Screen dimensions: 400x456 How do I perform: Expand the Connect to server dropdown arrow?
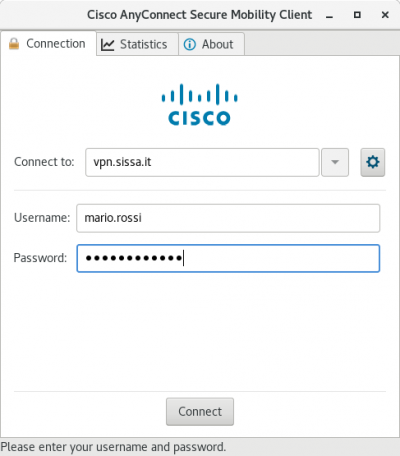335,162
